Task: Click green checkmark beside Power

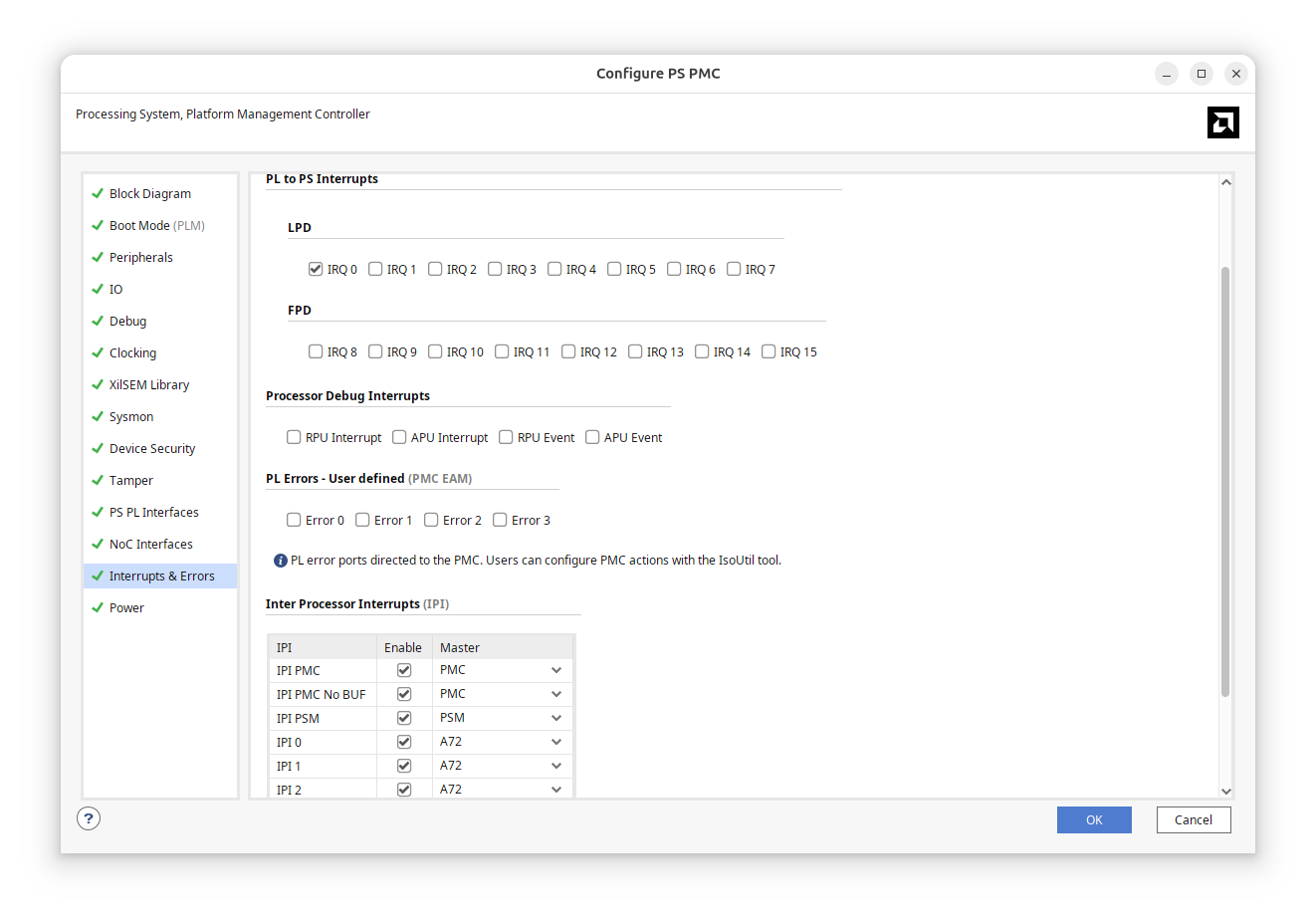Action: pos(98,607)
